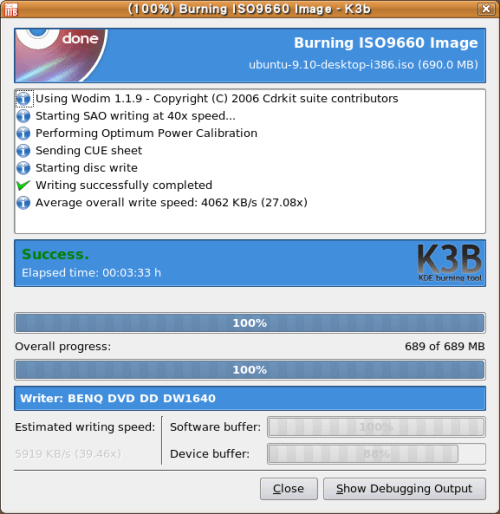
Task: Click the Writer: BENQ DVD DD DW1640 header
Action: 250,398
